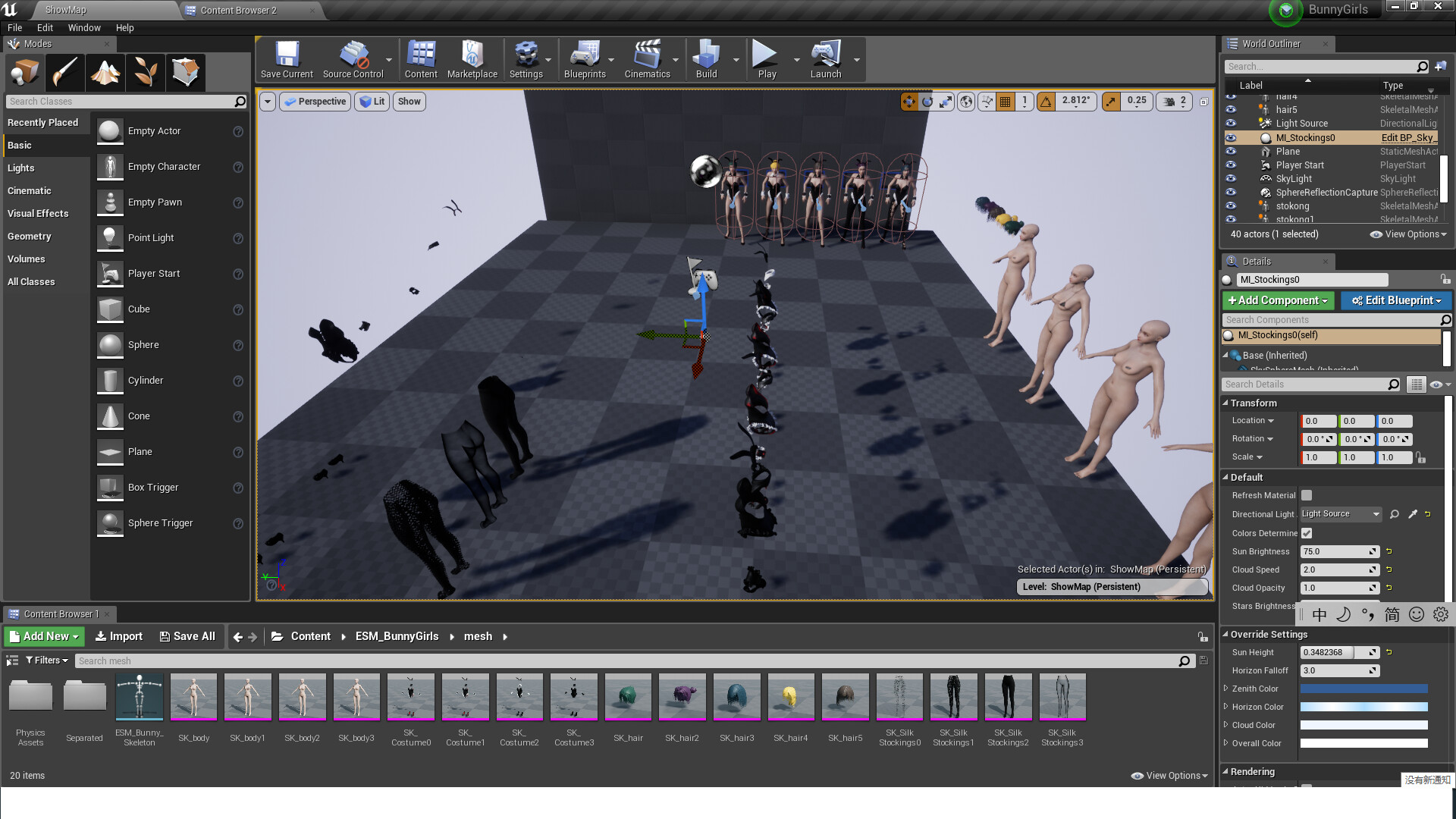
Task: Open the Filters dropdown in Content Browser
Action: [47, 661]
